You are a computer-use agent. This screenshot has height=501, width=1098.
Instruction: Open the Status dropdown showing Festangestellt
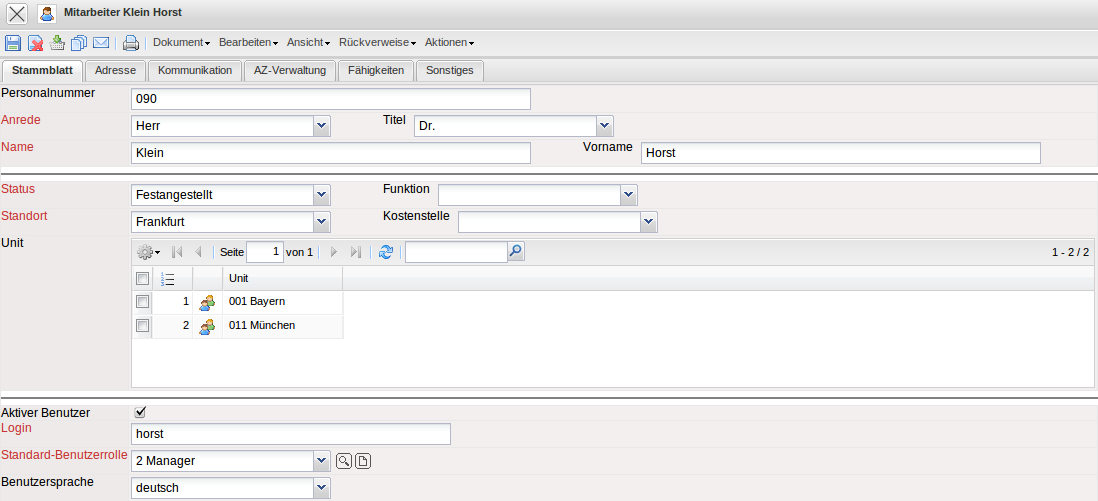pyautogui.click(x=321, y=195)
